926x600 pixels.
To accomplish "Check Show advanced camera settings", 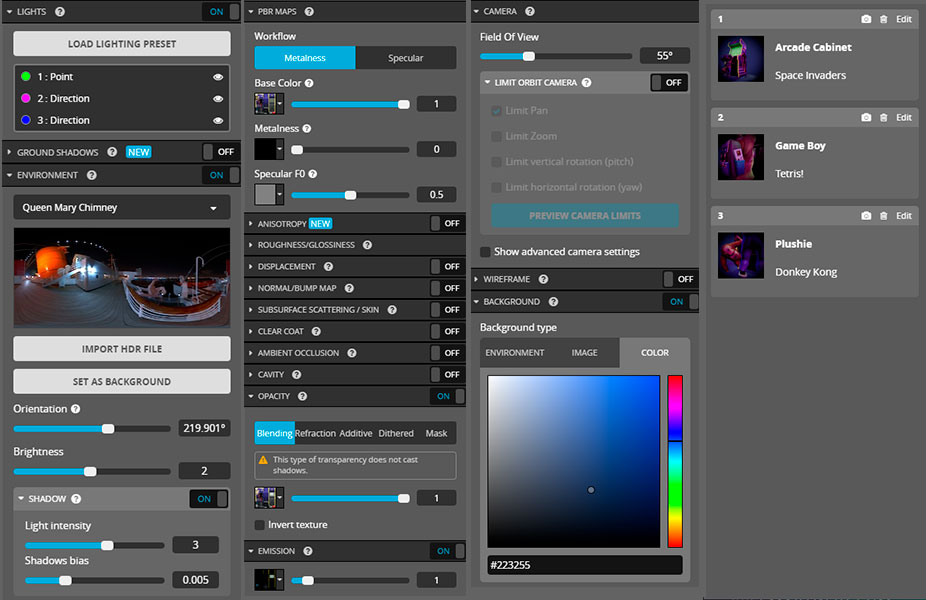I will 486,252.
